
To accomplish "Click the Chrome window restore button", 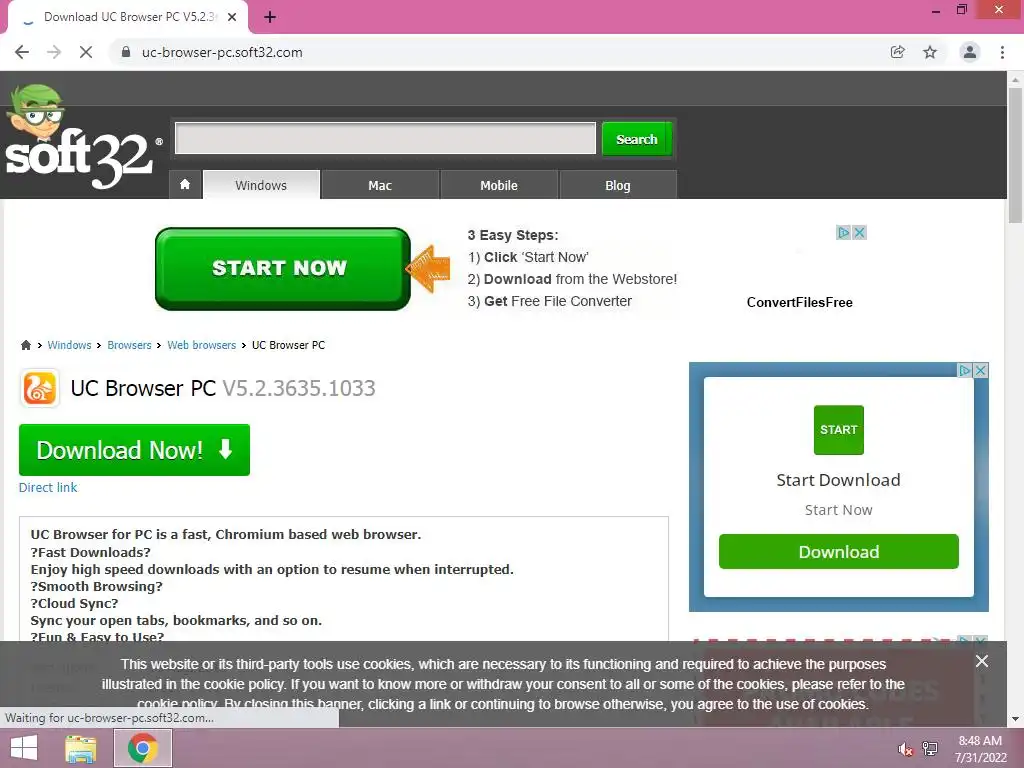I will point(961,10).
